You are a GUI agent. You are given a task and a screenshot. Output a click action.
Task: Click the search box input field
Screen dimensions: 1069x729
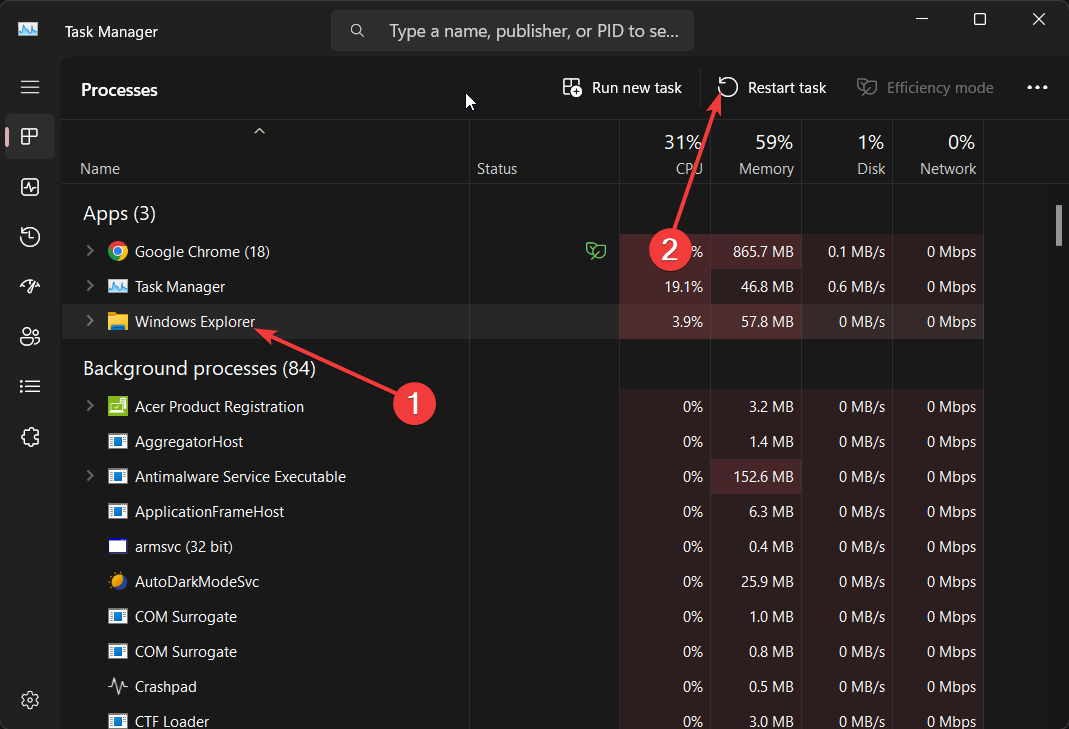tap(513, 31)
